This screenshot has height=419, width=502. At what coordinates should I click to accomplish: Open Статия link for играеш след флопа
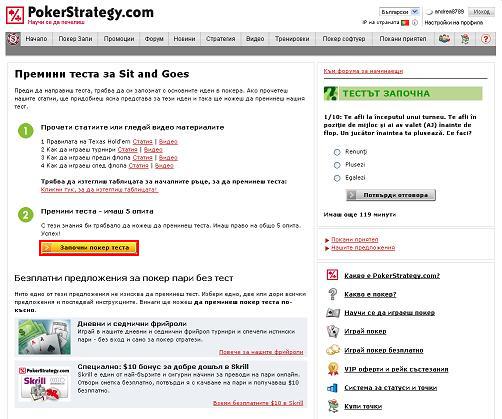138,166
